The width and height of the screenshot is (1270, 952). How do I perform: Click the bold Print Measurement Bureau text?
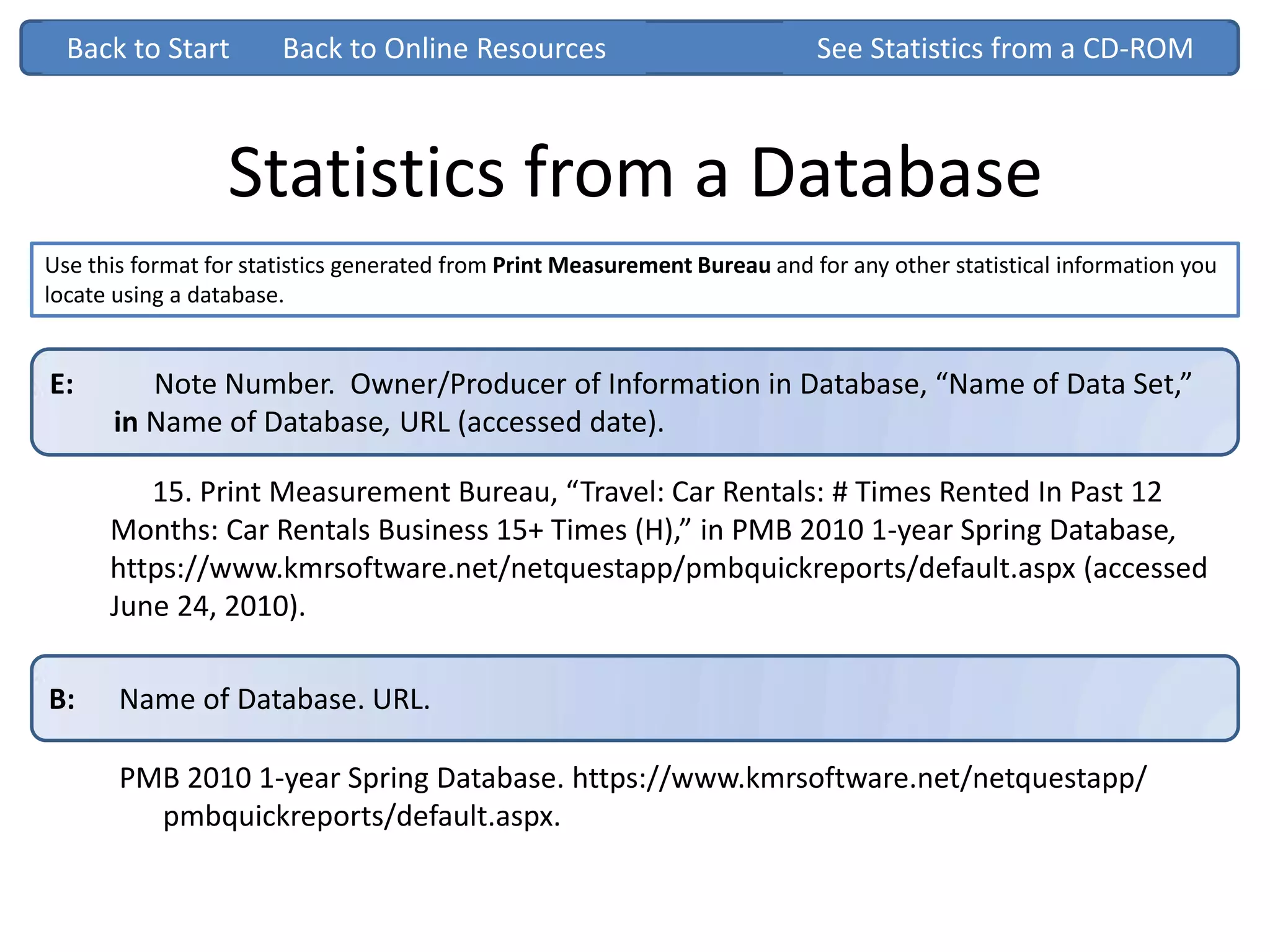pyautogui.click(x=631, y=265)
